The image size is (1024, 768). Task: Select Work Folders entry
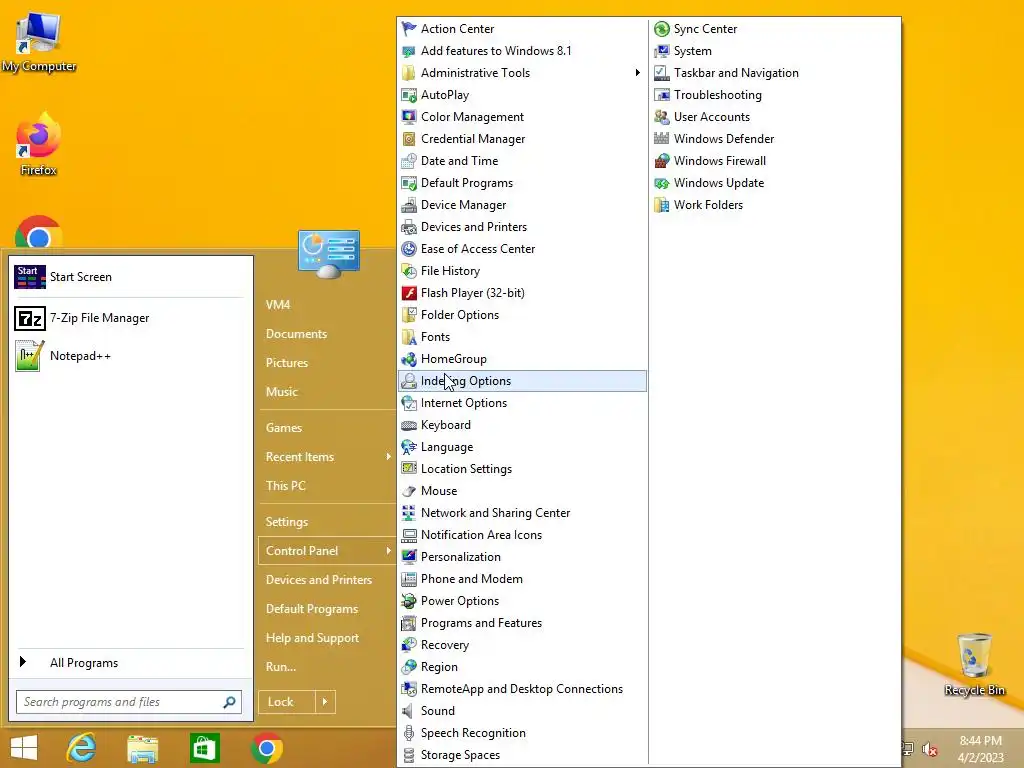point(775,205)
